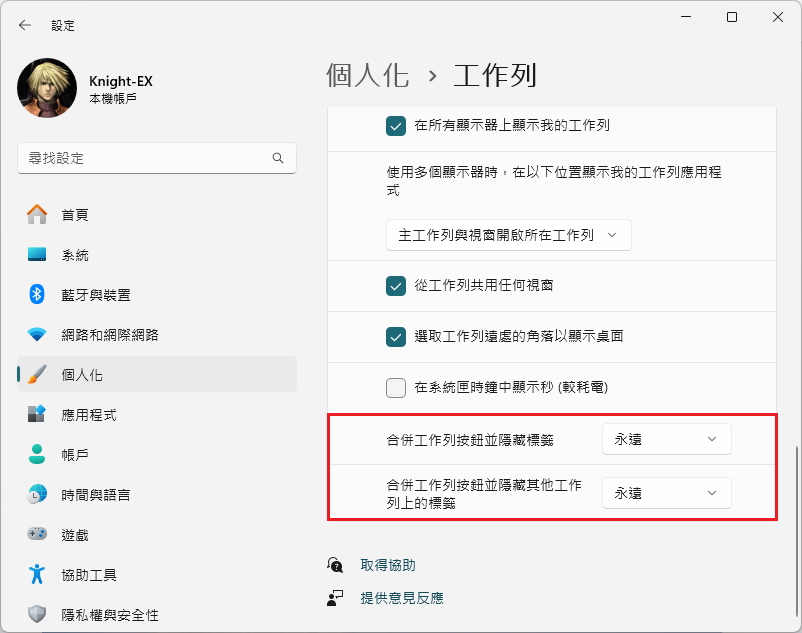
Task: Click the 提供意見反應 feedback icon
Action: point(335,598)
